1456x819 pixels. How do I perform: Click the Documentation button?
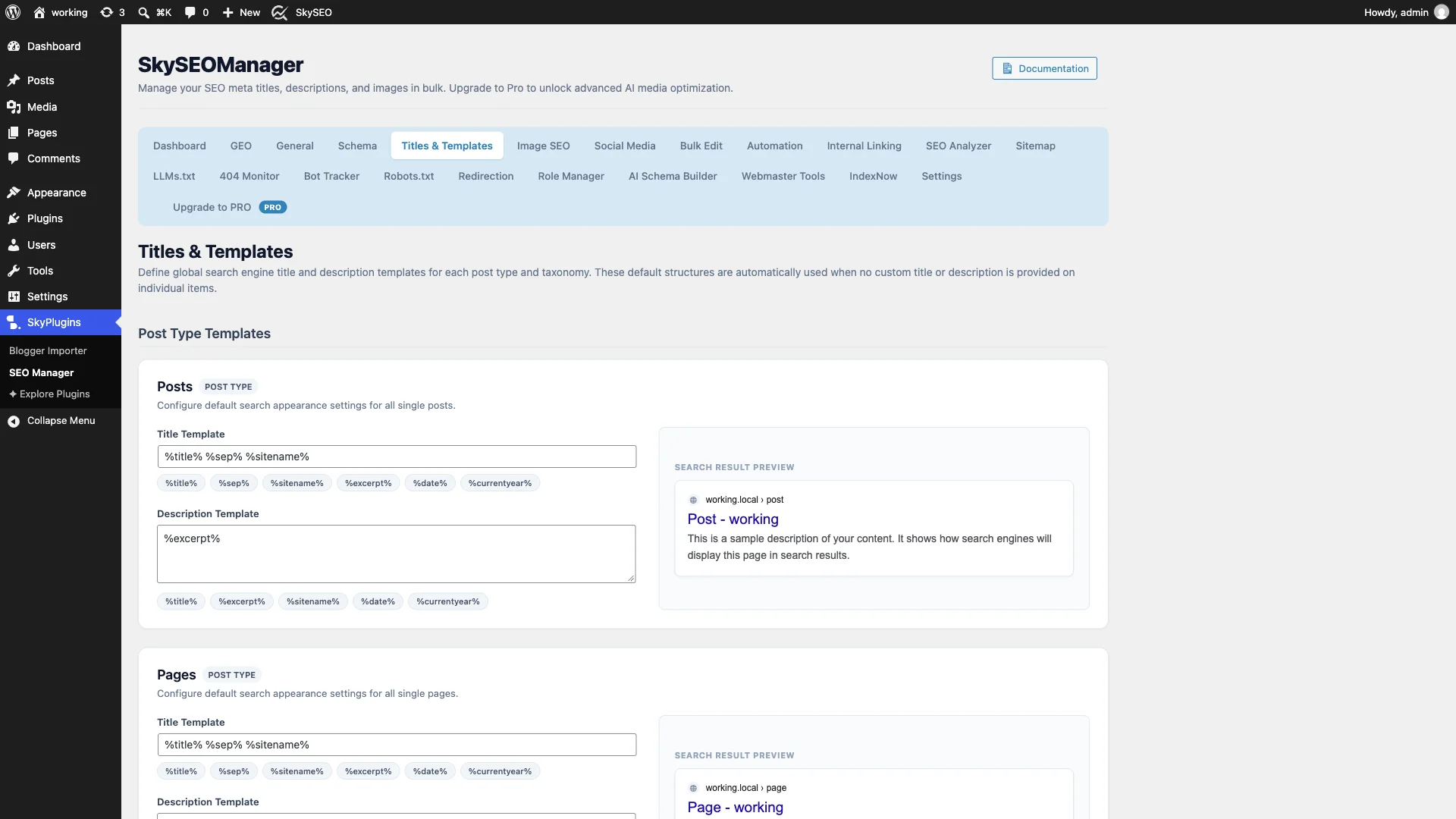coord(1044,68)
